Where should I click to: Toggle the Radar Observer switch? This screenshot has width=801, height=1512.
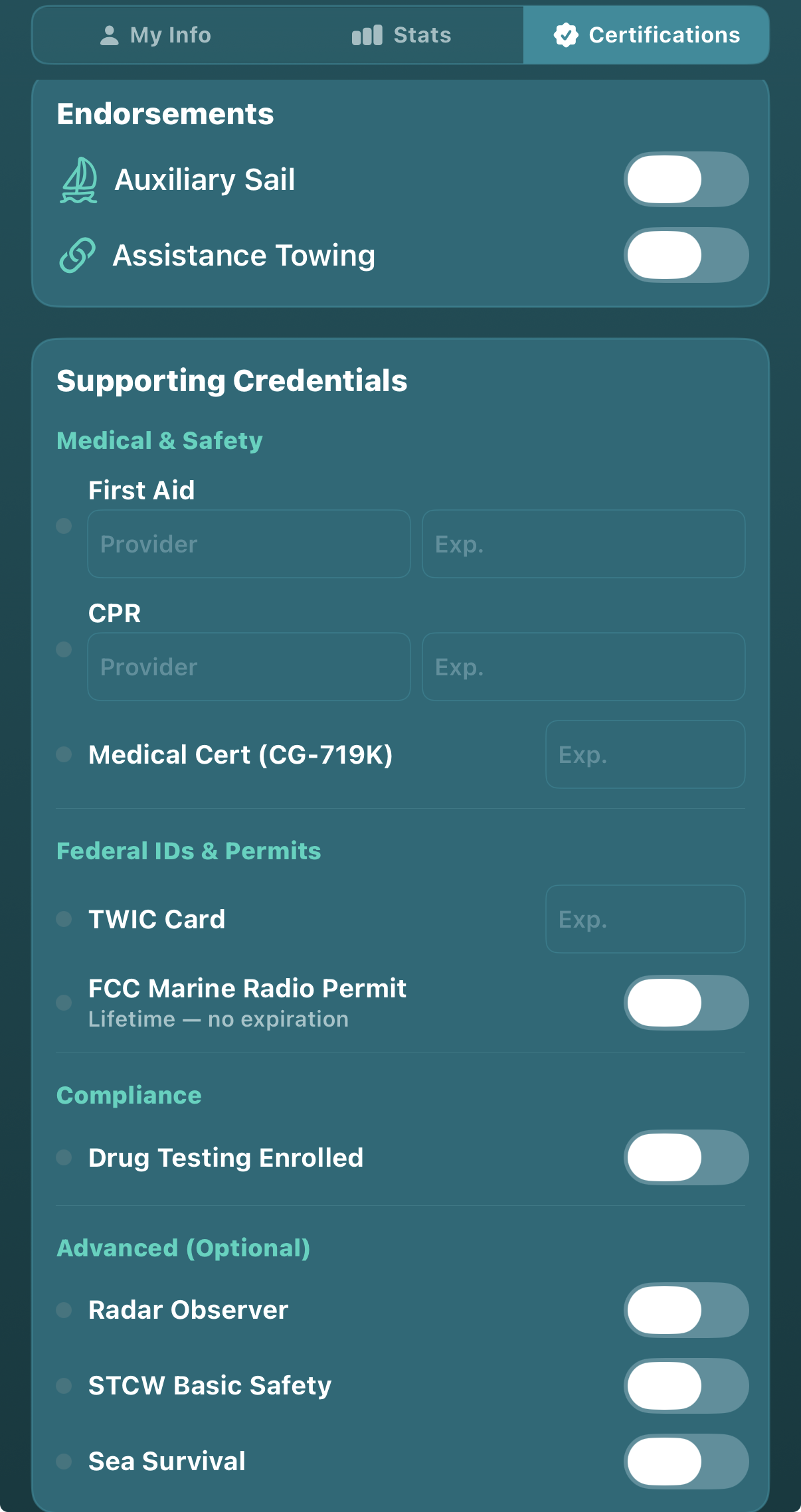(686, 1309)
